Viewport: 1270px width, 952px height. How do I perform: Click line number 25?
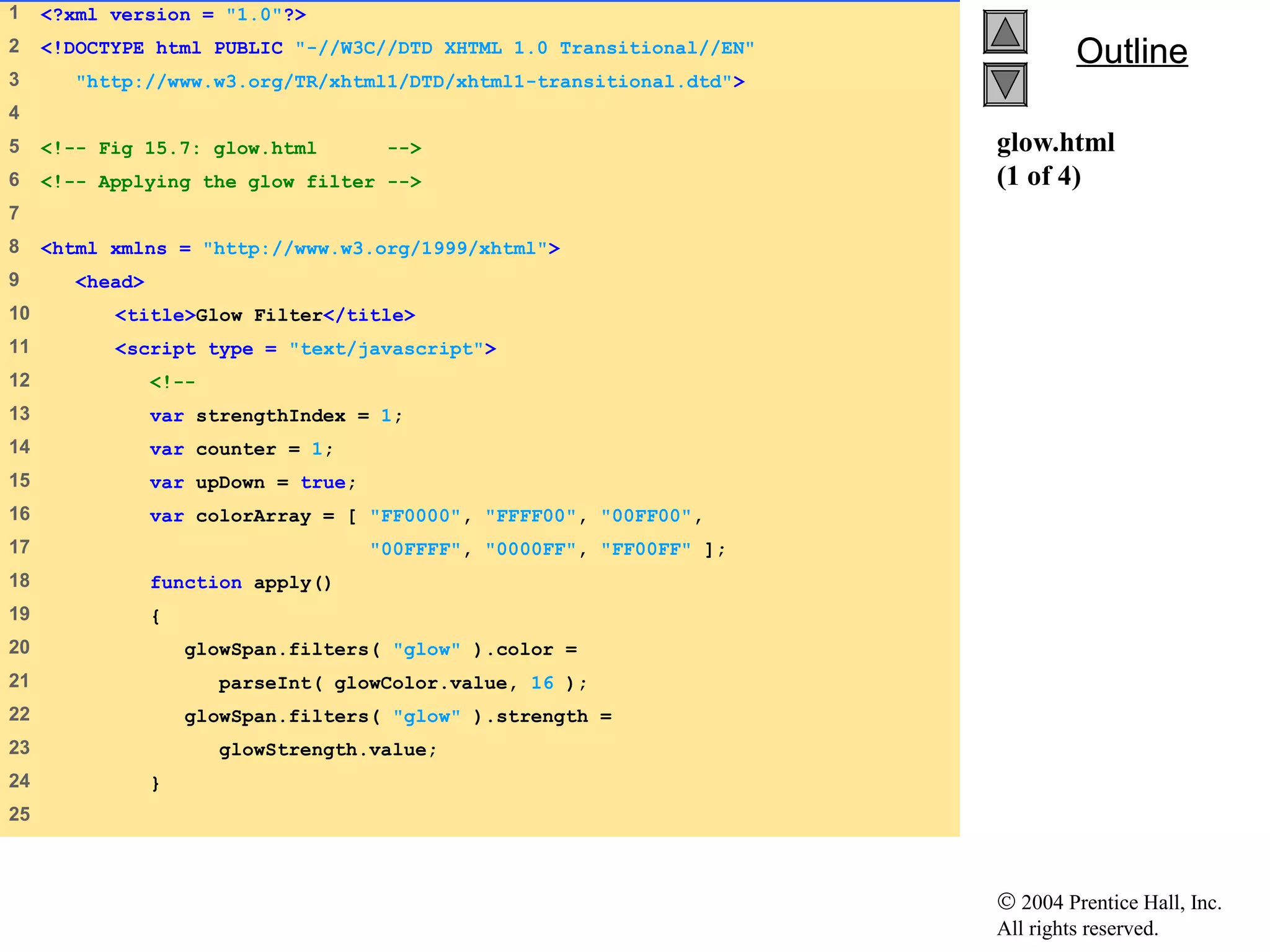pyautogui.click(x=19, y=814)
